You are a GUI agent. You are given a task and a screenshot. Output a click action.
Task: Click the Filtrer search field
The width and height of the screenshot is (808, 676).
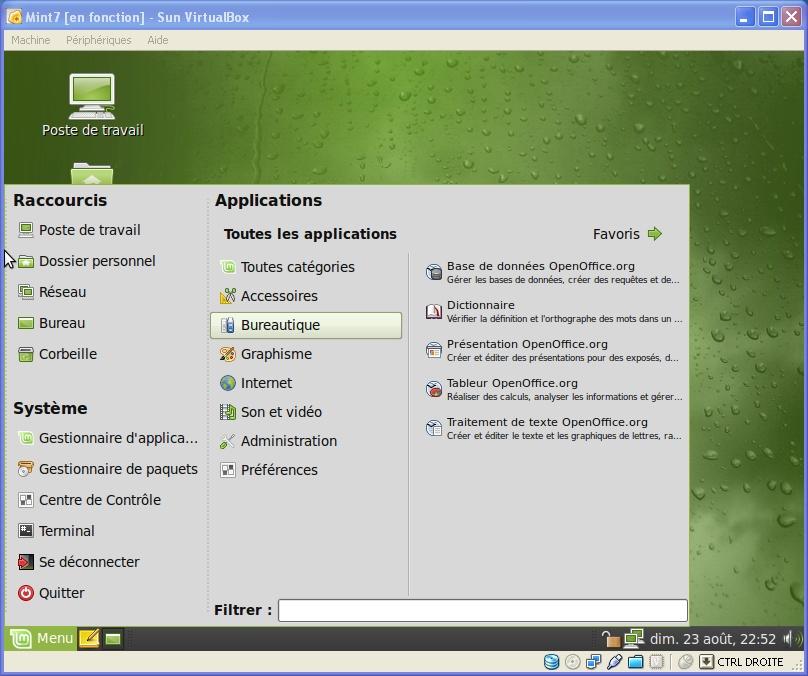pos(483,610)
